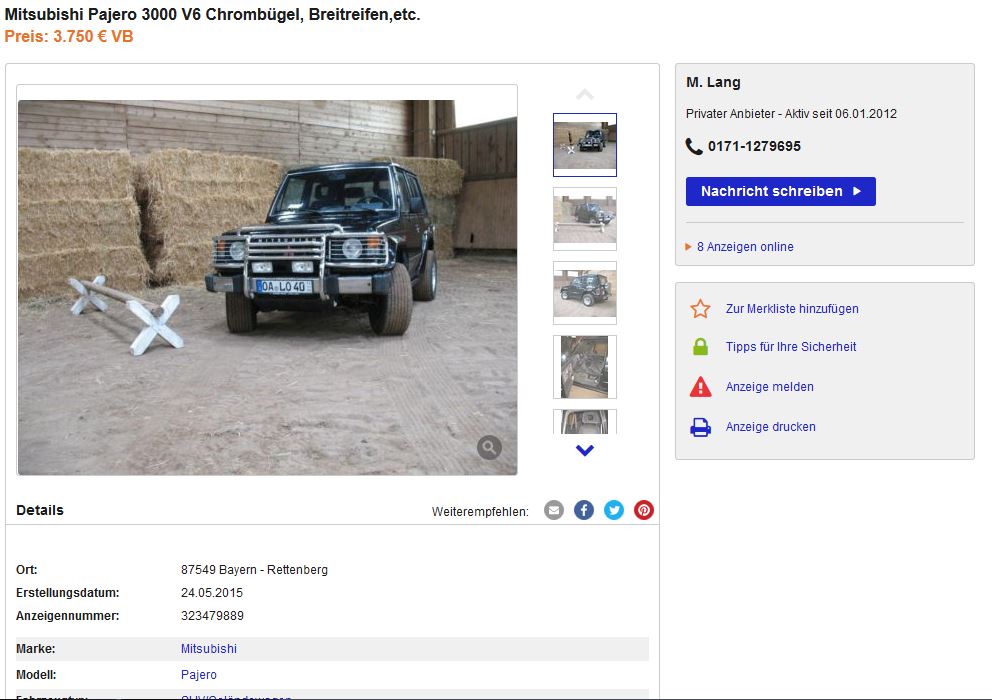The width and height of the screenshot is (992, 700).
Task: Open Tipps für Ihre Sicherheit link
Action: pyautogui.click(x=791, y=347)
